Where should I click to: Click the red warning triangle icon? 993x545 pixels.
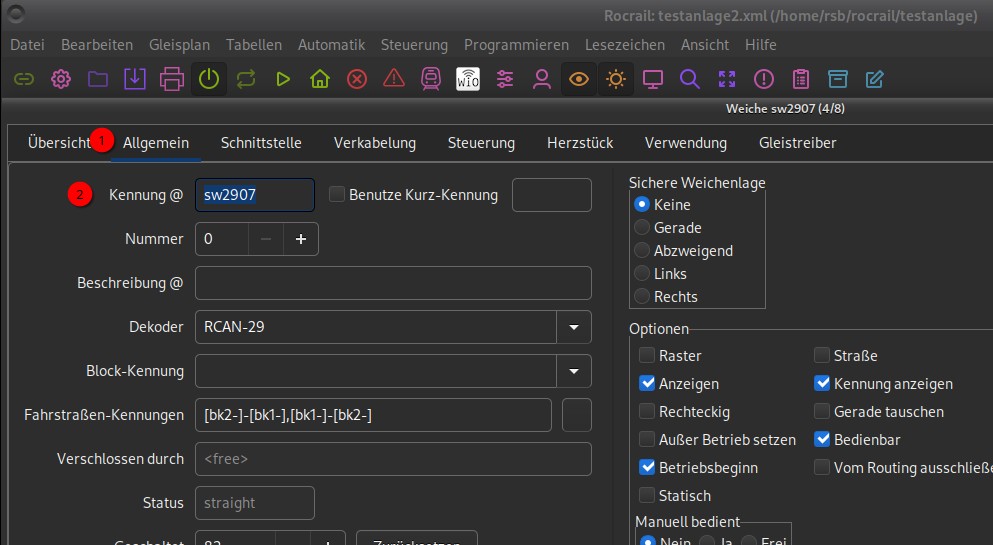pos(394,79)
